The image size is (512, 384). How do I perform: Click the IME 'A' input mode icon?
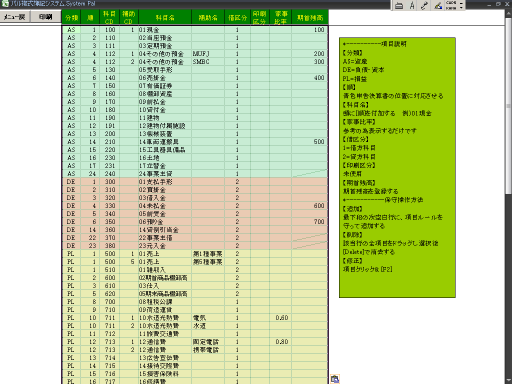click(x=412, y=5)
